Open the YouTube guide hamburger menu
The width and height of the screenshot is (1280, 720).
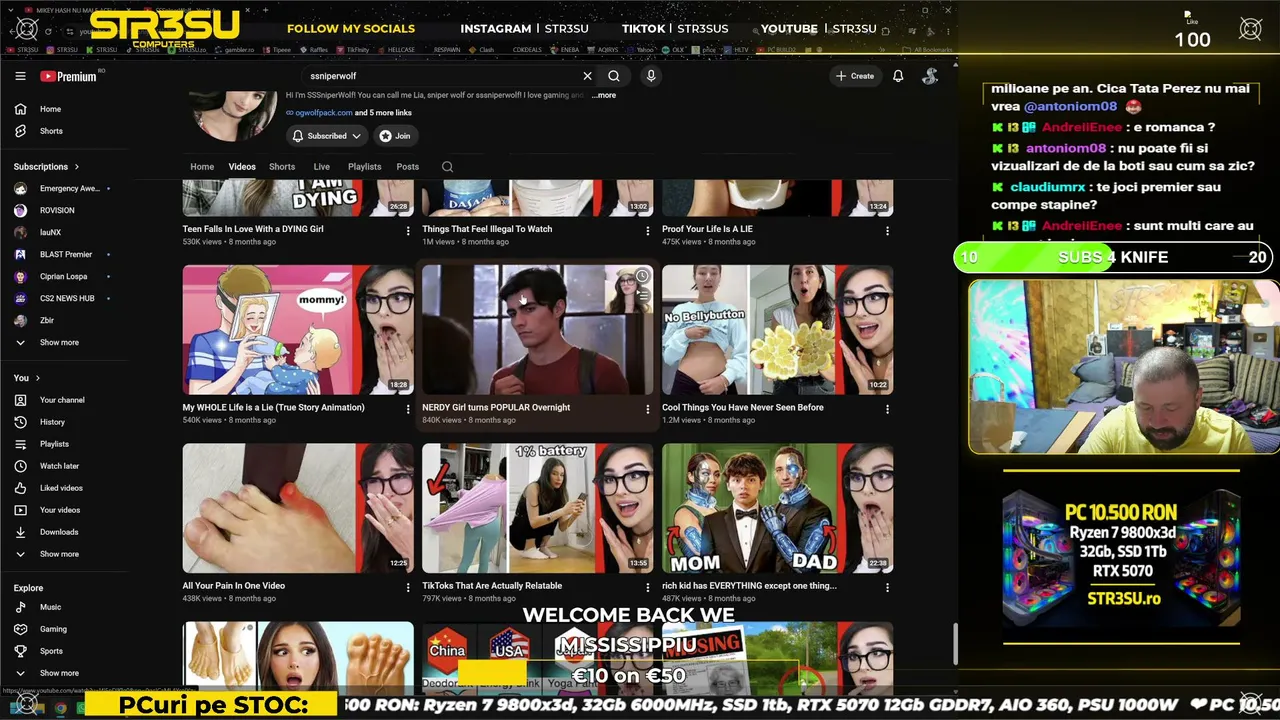20,76
